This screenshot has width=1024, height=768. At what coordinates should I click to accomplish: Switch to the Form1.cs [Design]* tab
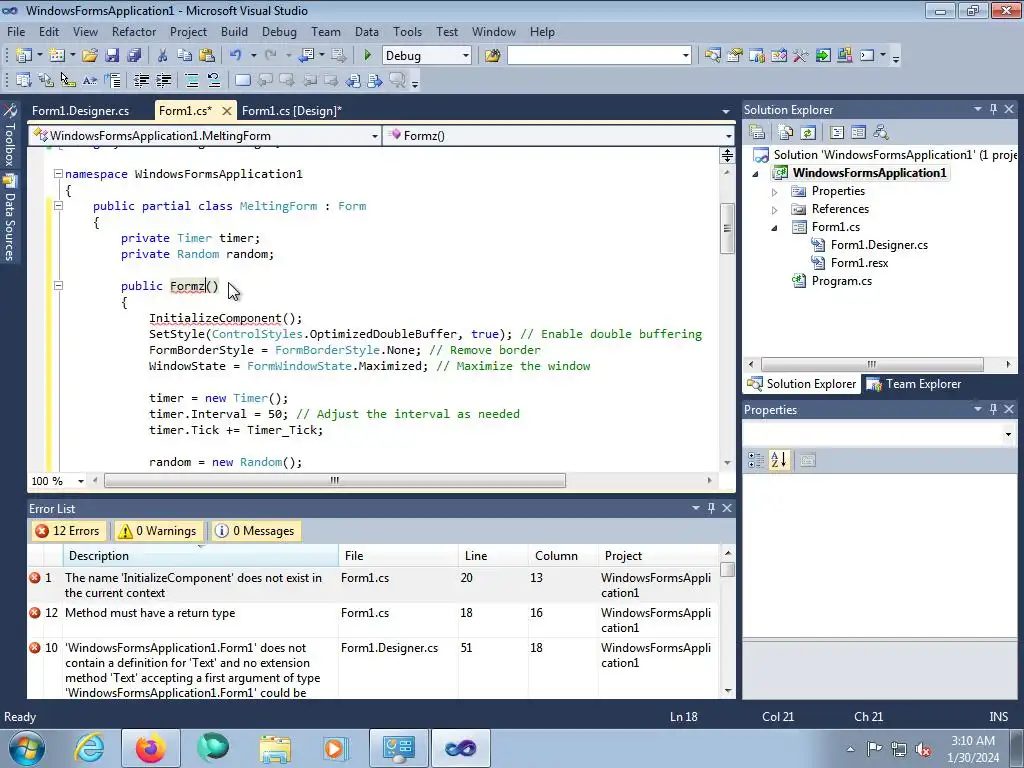[x=291, y=111]
